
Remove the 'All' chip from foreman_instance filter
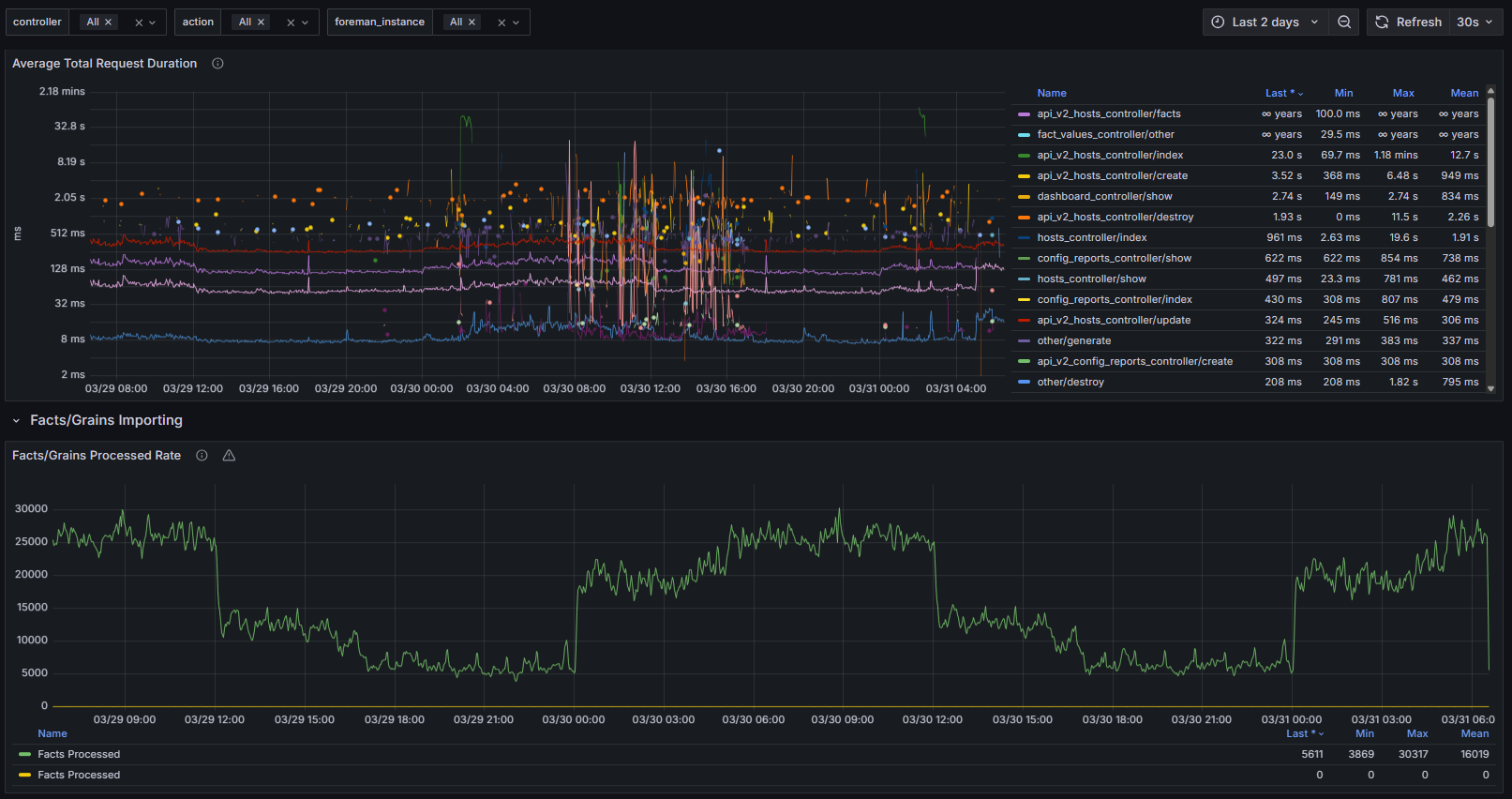pos(472,23)
